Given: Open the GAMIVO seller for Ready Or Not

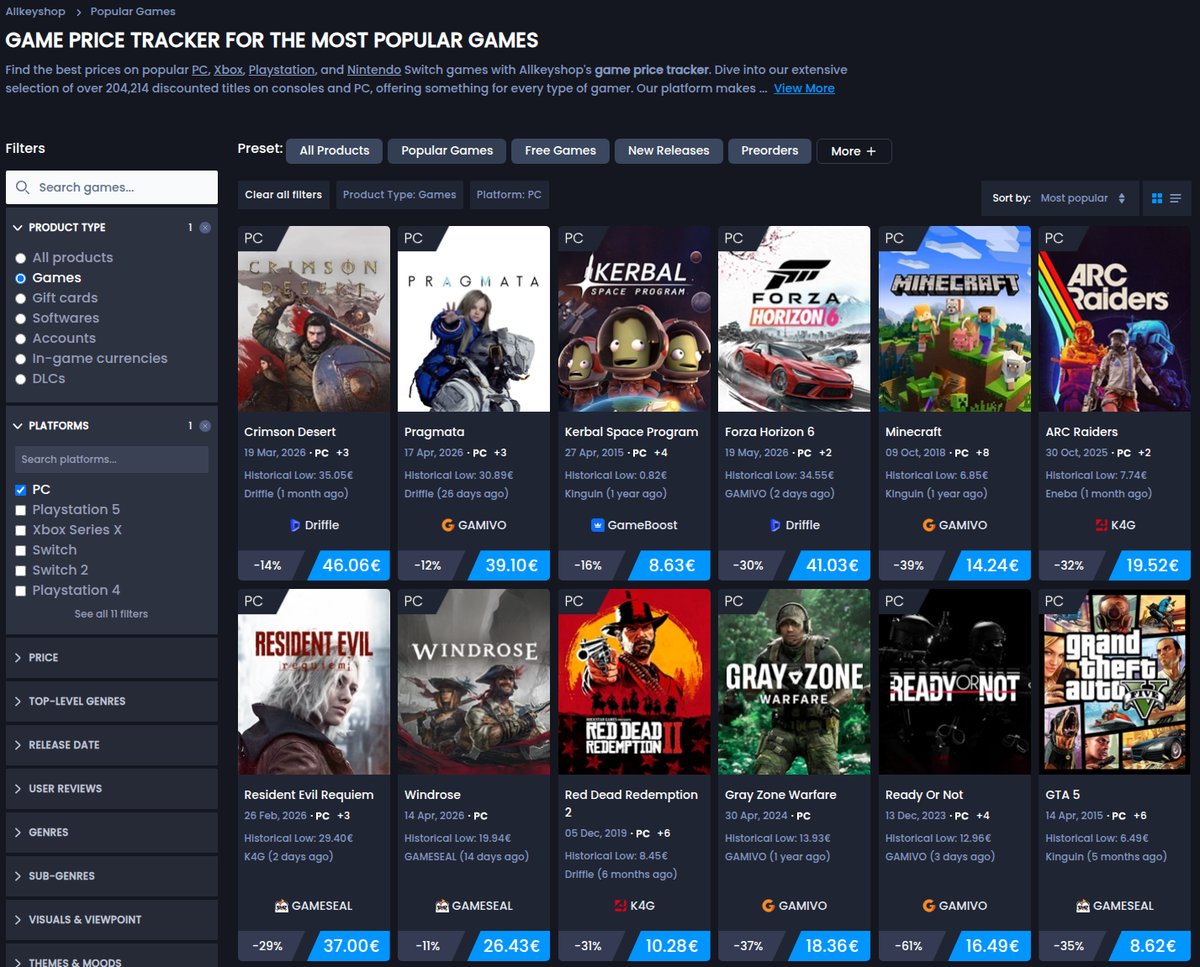Looking at the screenshot, I should pos(954,905).
